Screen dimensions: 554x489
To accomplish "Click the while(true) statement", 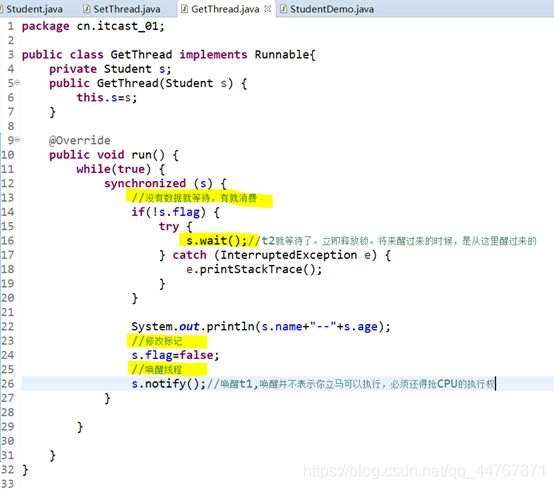I will pyautogui.click(x=113, y=169).
